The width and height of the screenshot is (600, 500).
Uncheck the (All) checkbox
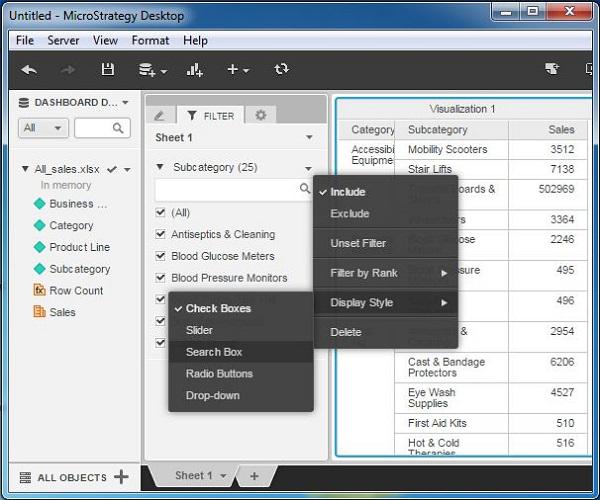pyautogui.click(x=160, y=212)
